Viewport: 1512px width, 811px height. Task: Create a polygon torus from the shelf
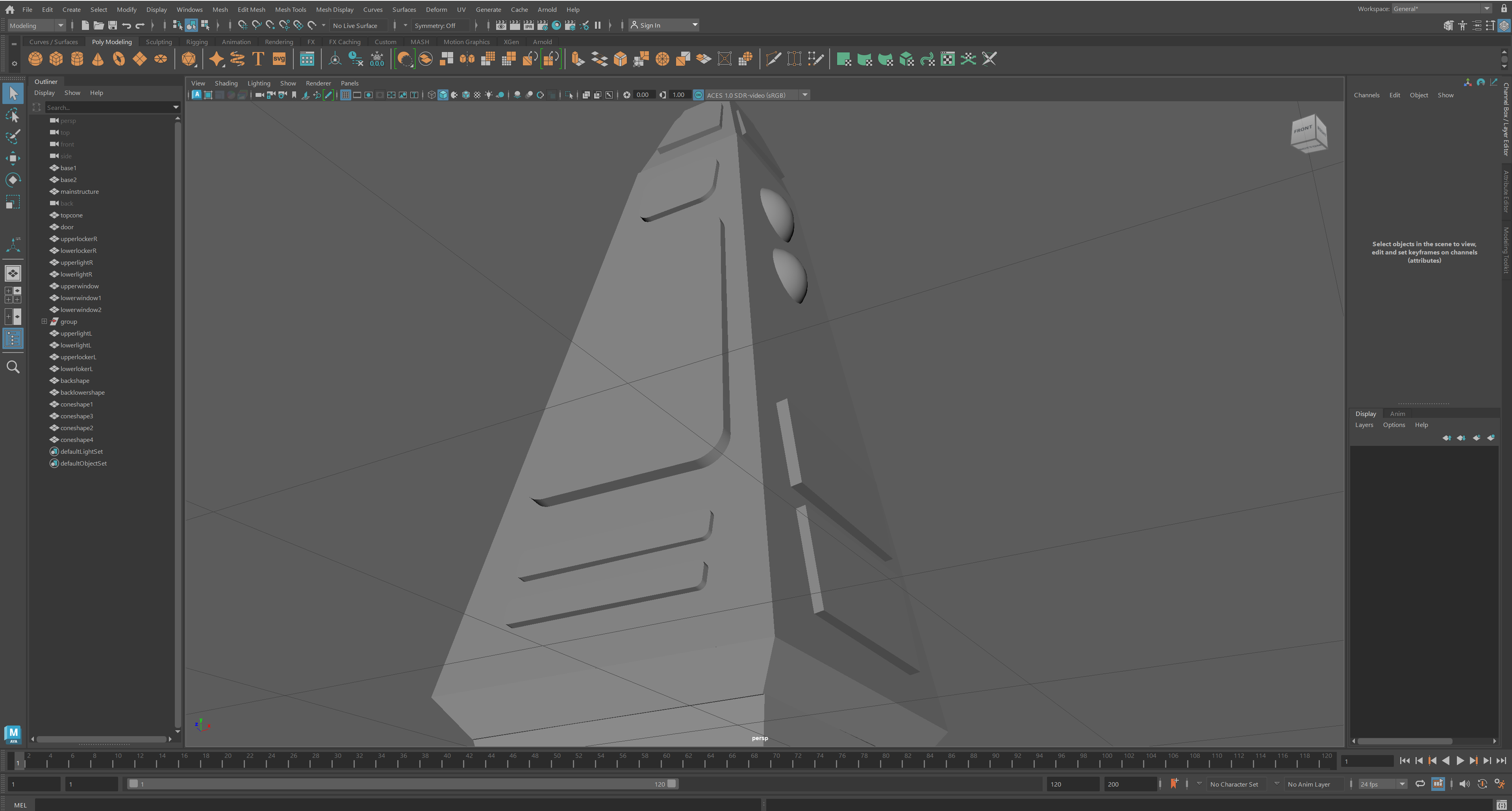[x=119, y=59]
